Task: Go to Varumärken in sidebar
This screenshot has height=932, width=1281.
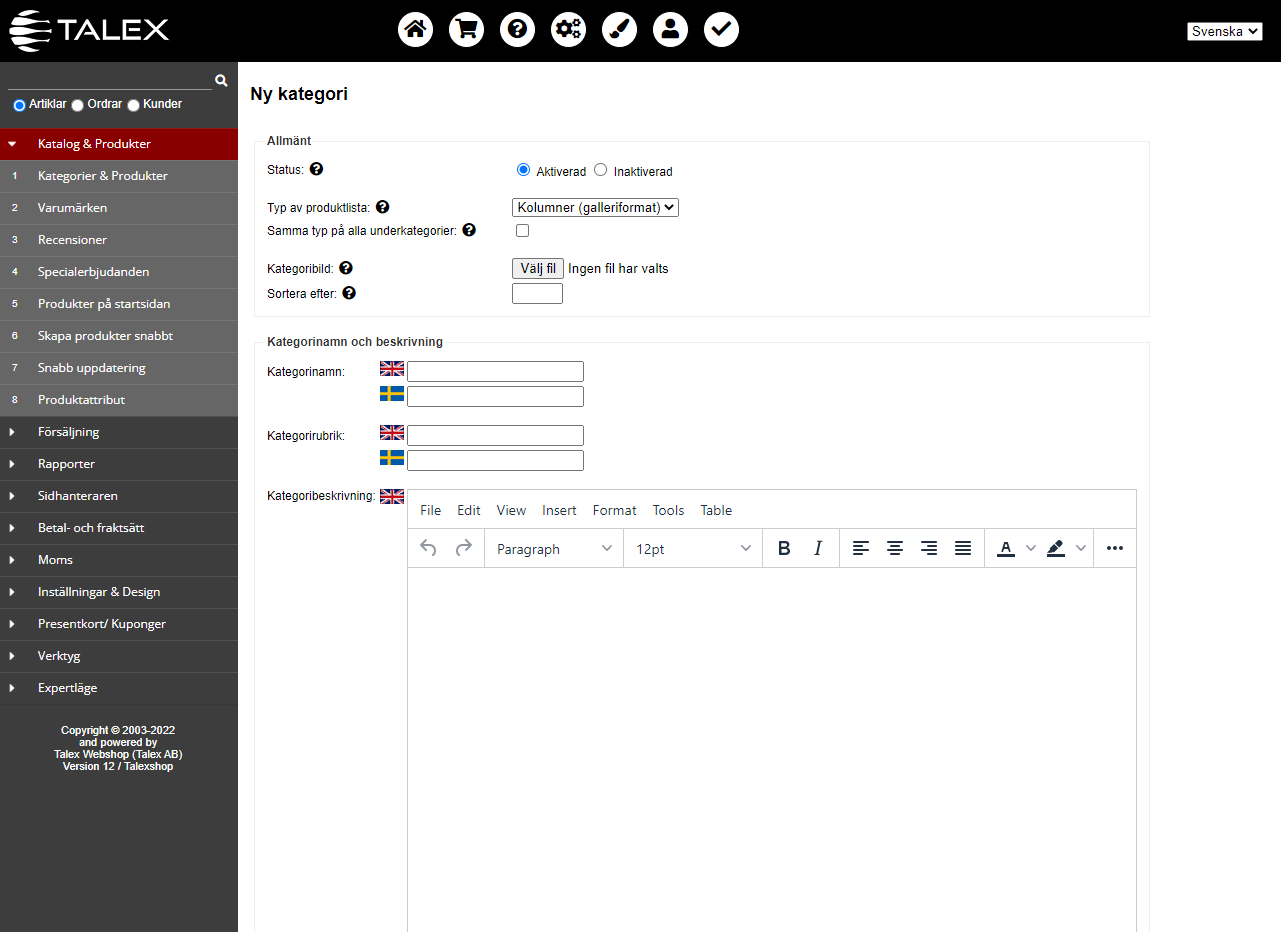Action: click(x=119, y=208)
